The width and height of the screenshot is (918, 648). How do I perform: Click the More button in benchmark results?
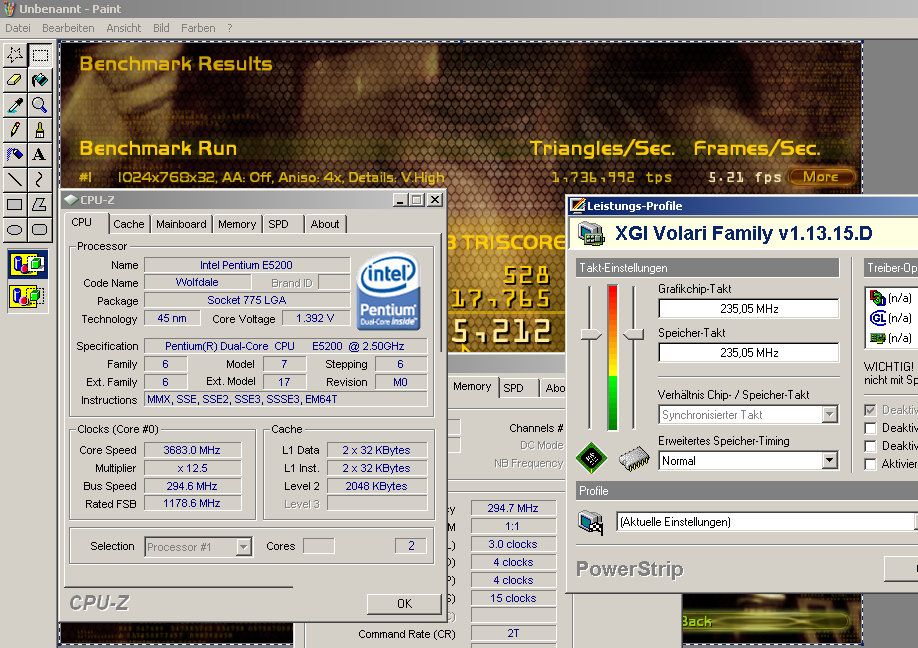[821, 177]
